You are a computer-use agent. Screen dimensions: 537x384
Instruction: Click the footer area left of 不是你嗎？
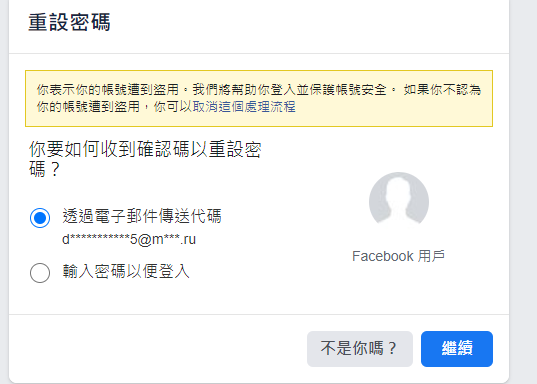coord(158,349)
